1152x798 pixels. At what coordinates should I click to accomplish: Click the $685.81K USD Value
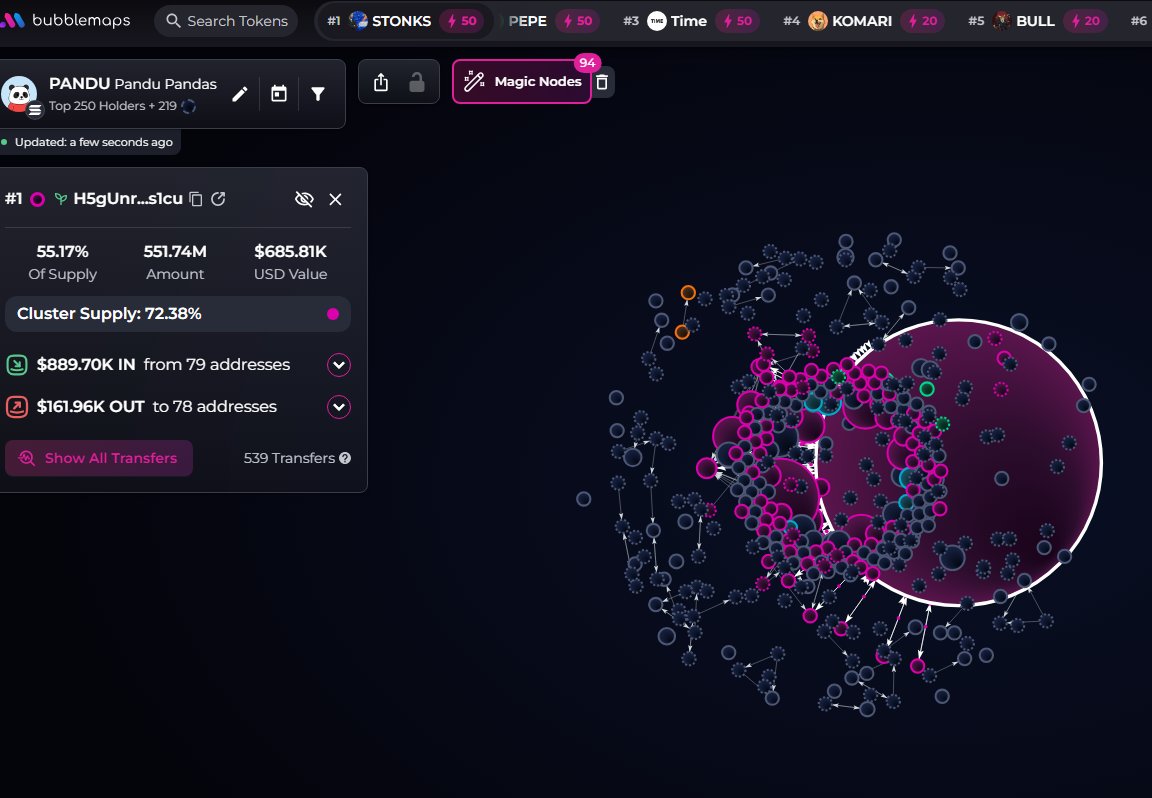pos(290,251)
